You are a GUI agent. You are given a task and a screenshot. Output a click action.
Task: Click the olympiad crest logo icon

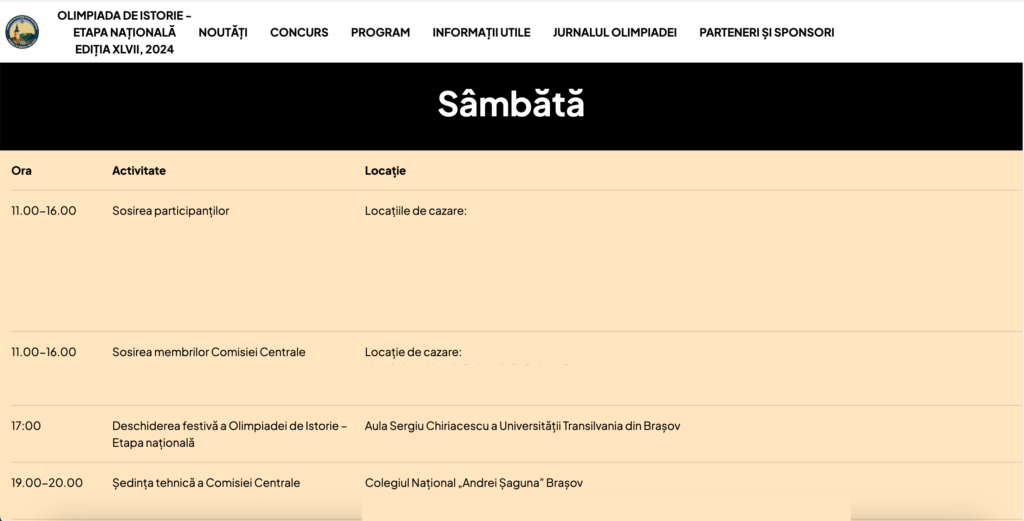(22, 32)
